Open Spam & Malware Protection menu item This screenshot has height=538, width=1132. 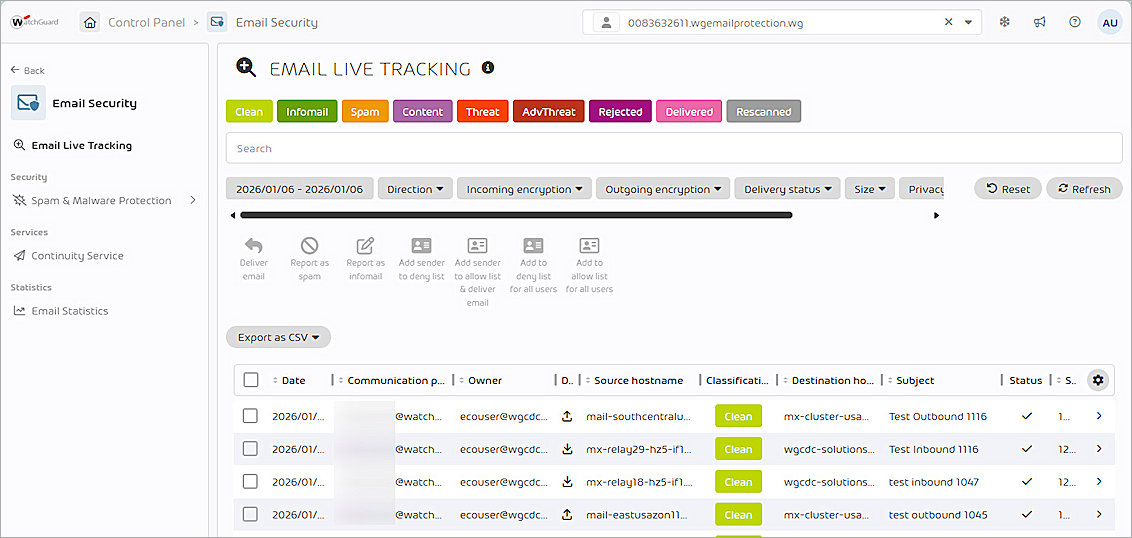point(92,200)
